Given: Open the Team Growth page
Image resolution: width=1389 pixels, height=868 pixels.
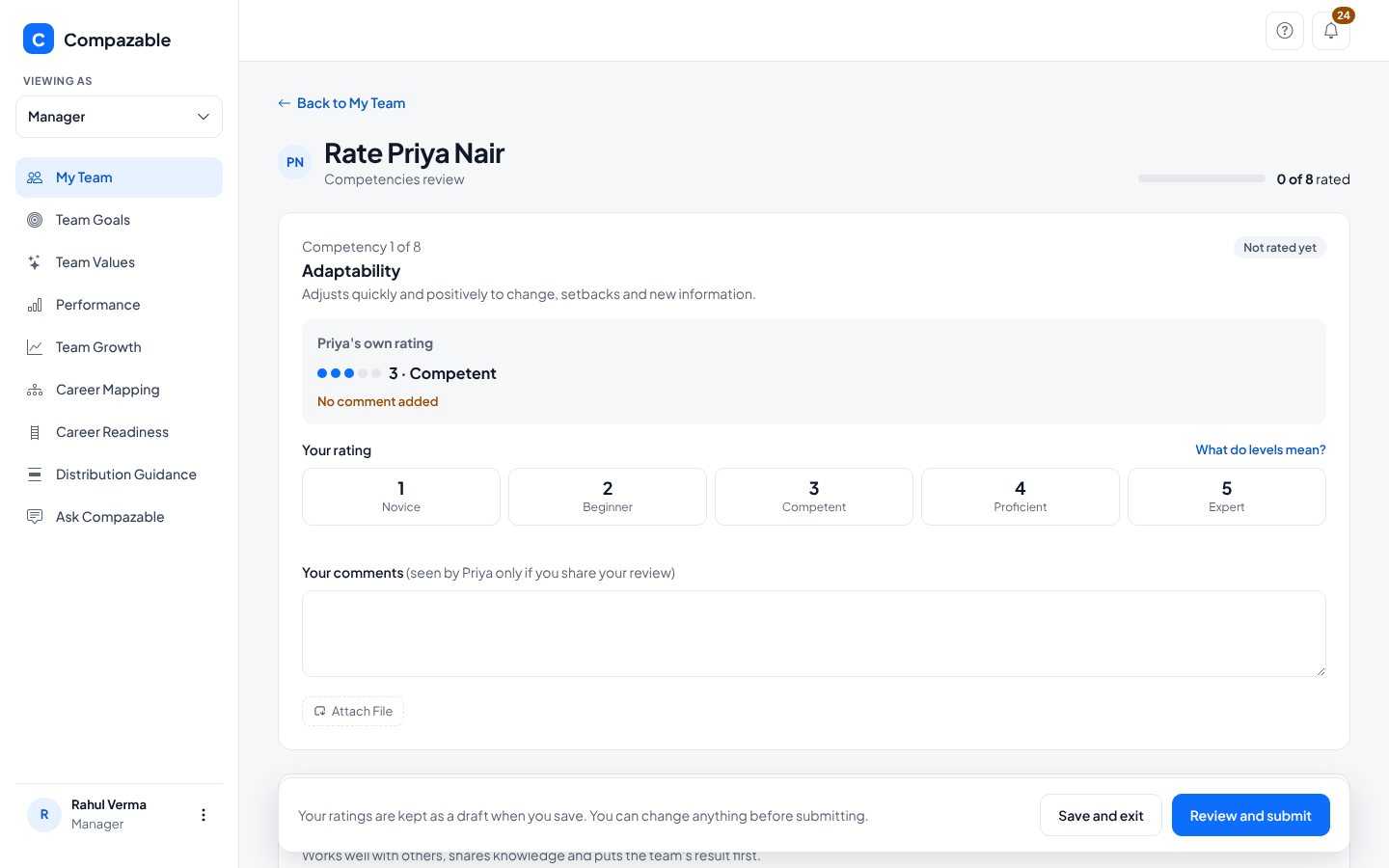Looking at the screenshot, I should click(119, 347).
